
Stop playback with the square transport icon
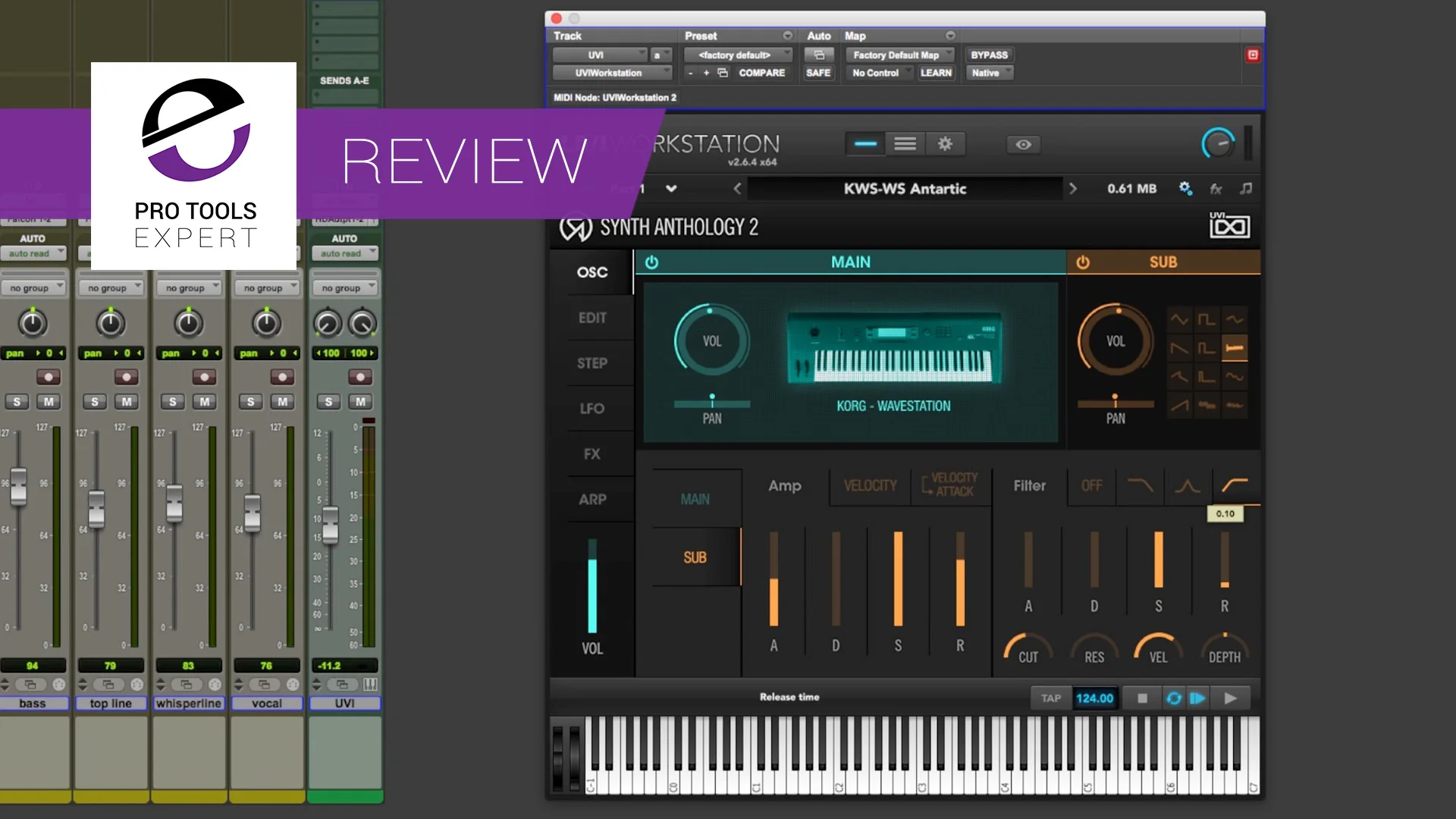[x=1141, y=698]
